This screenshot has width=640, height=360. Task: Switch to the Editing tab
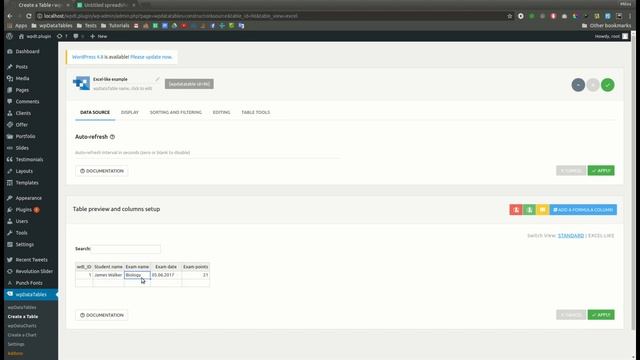221,112
